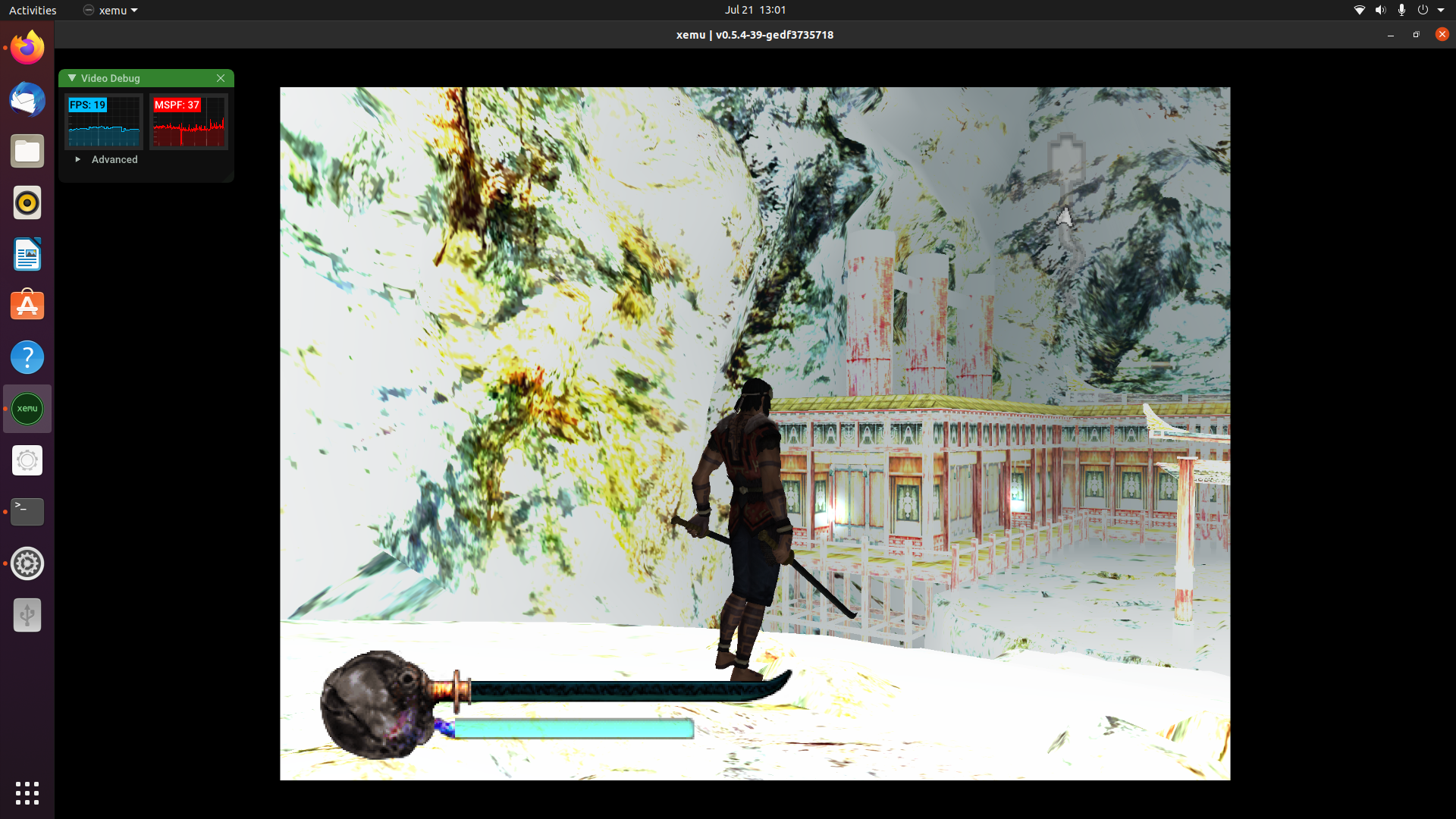This screenshot has width=1456, height=819.
Task: Toggle the microphone indicator in the top bar
Action: [1402, 10]
